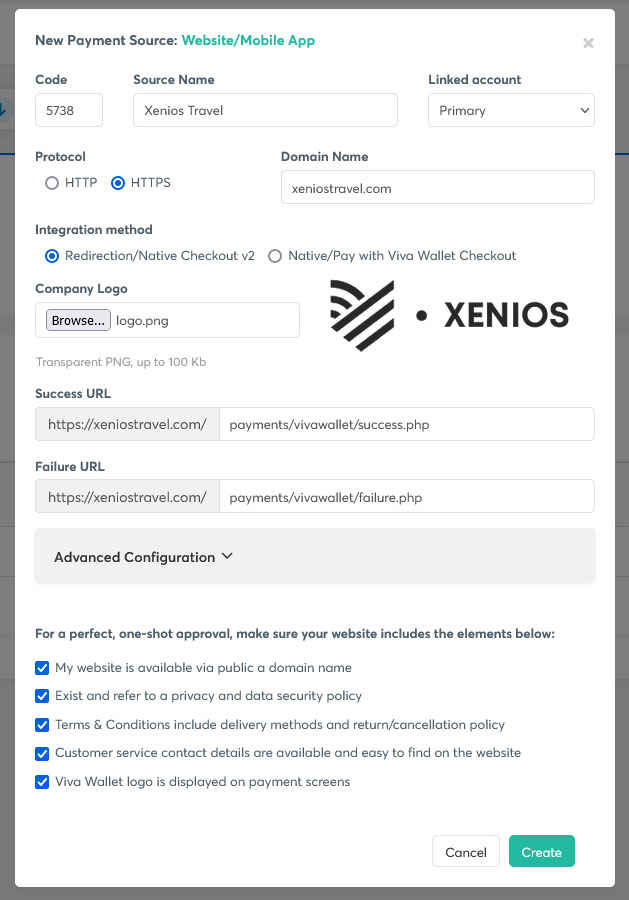Open the Linked account dropdown
Image resolution: width=629 pixels, height=900 pixels.
tap(511, 111)
